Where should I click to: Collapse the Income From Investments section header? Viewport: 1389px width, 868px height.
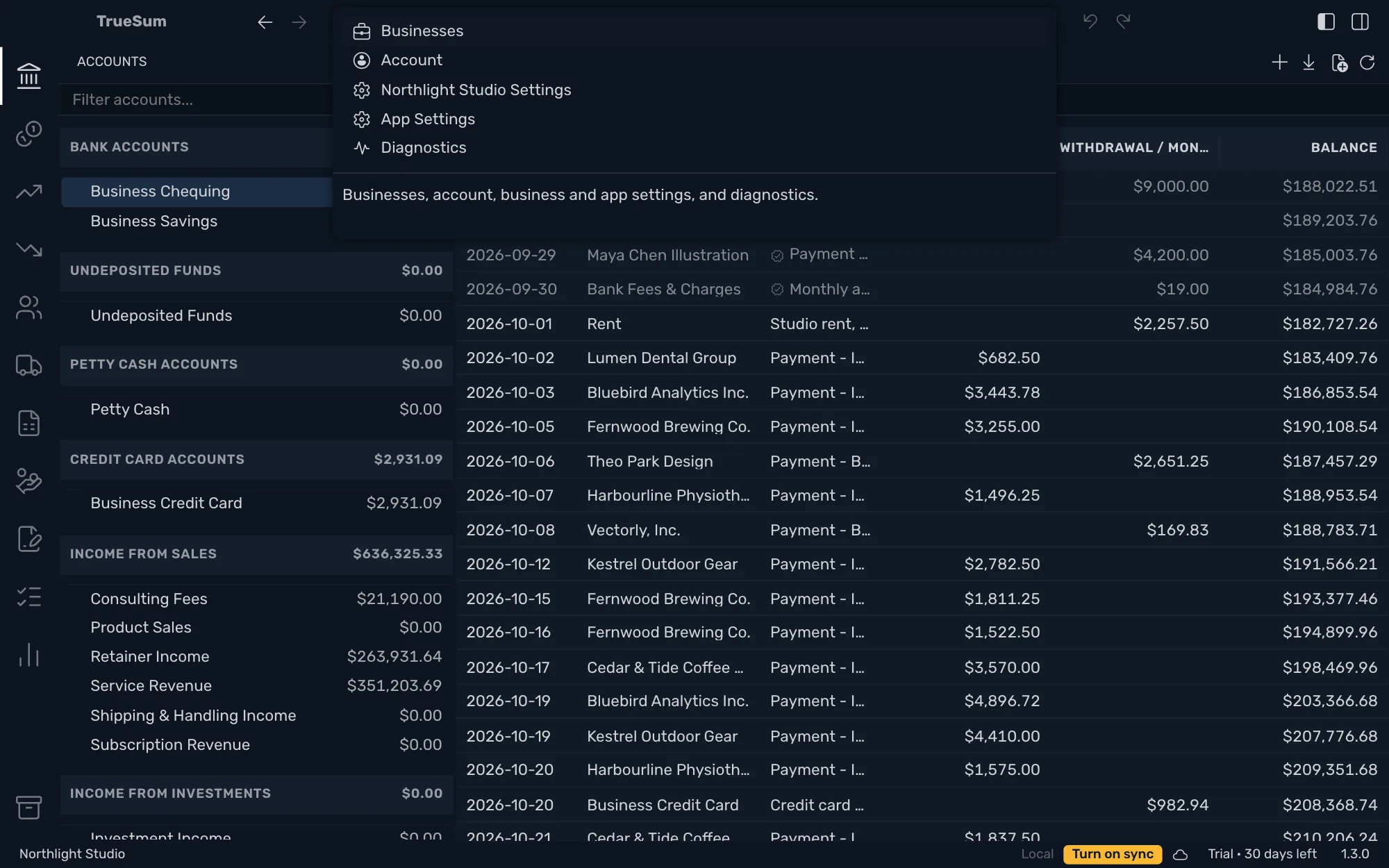256,794
